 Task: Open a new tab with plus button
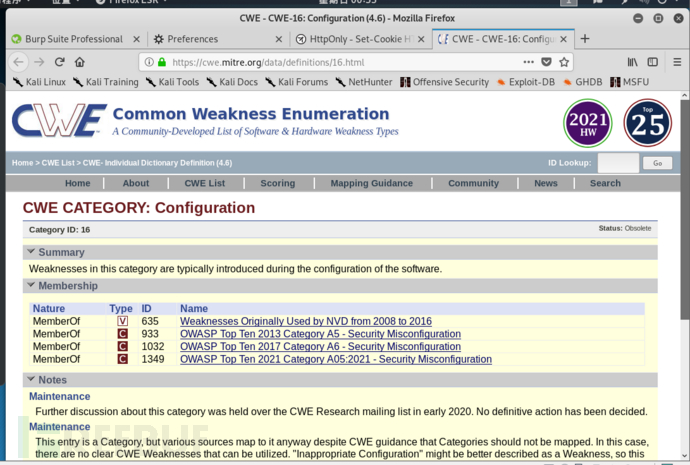tap(585, 39)
